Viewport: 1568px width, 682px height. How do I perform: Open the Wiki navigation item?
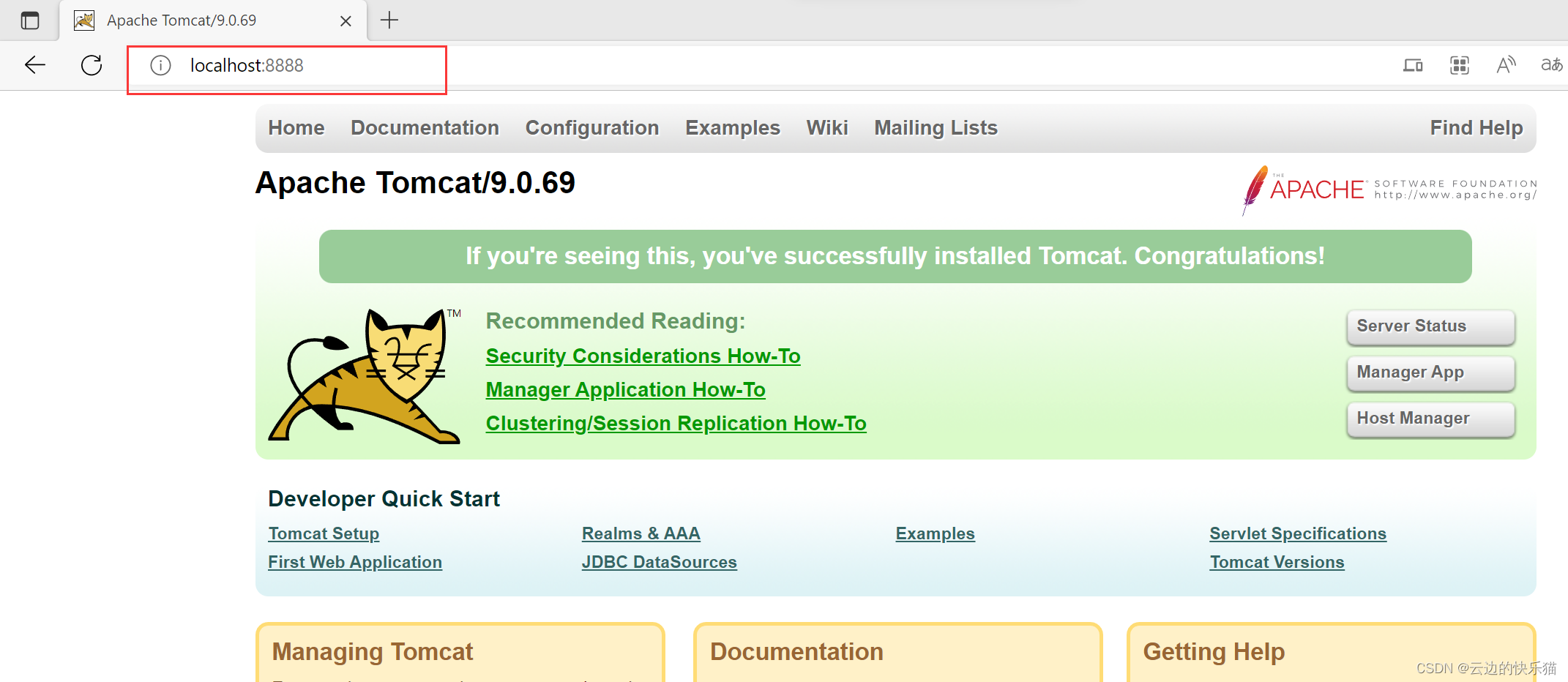point(827,127)
